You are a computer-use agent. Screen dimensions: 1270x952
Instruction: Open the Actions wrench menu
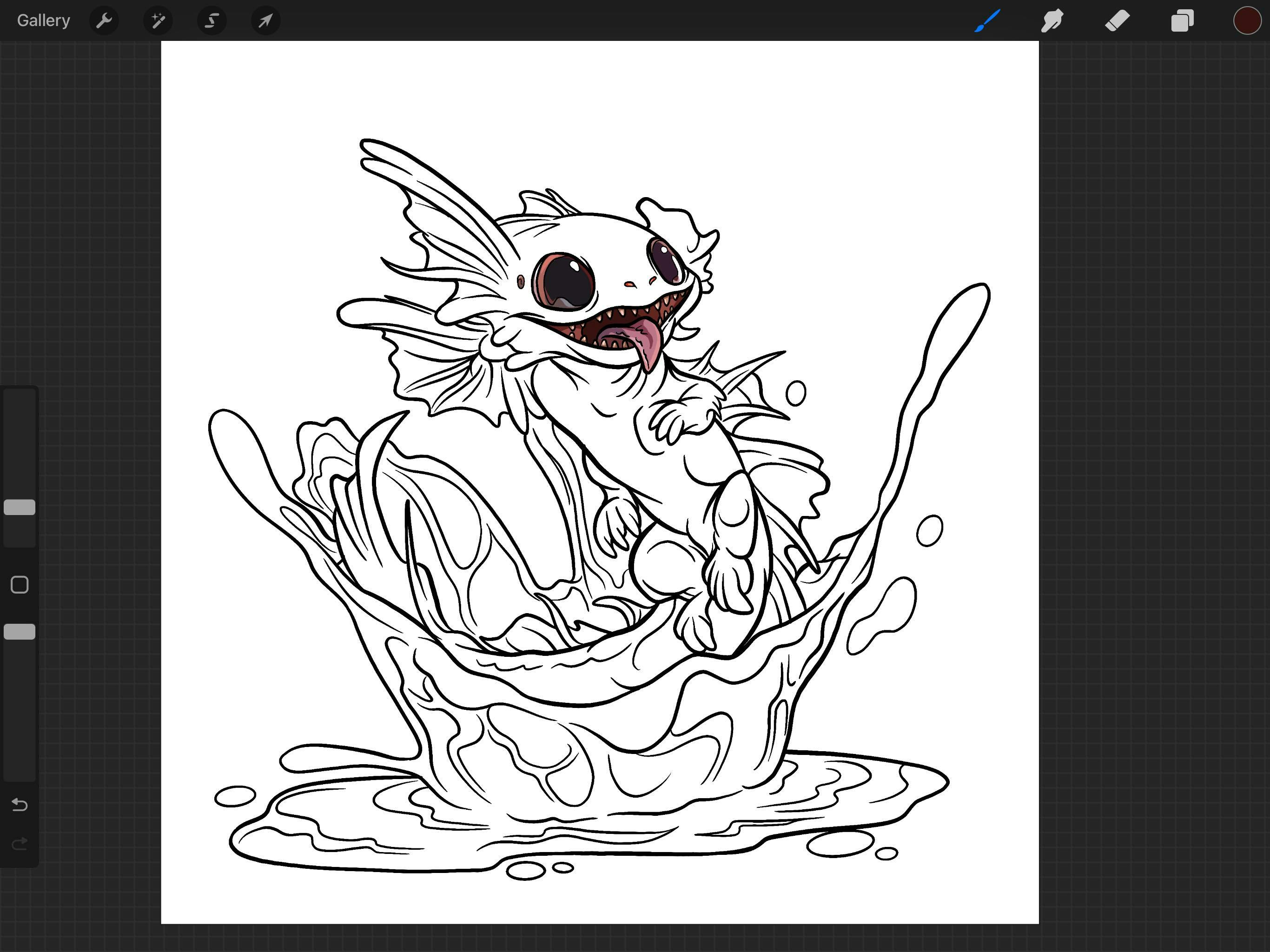pyautogui.click(x=104, y=20)
